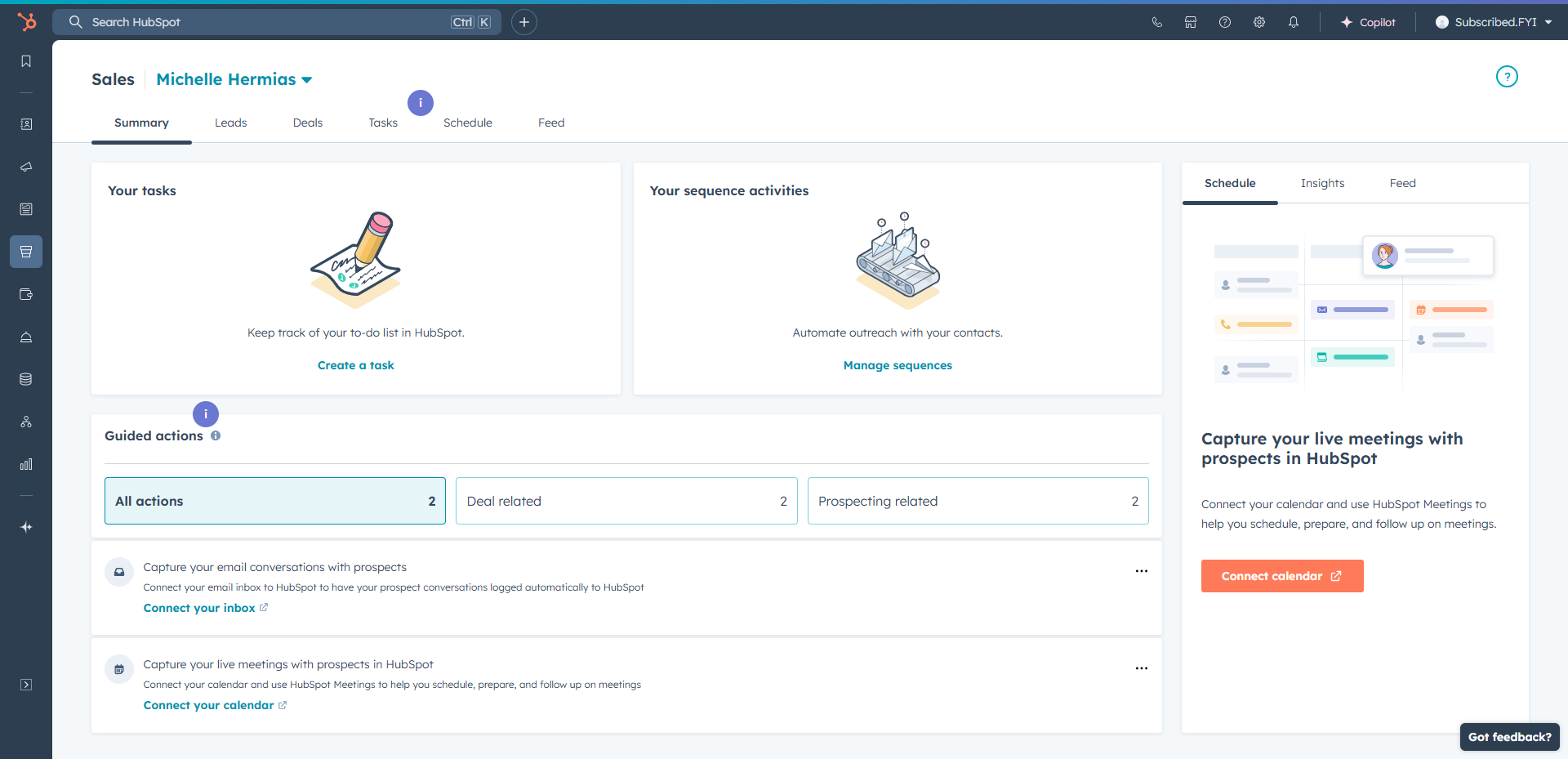Click the inbox icon beside email conversations action

119,572
